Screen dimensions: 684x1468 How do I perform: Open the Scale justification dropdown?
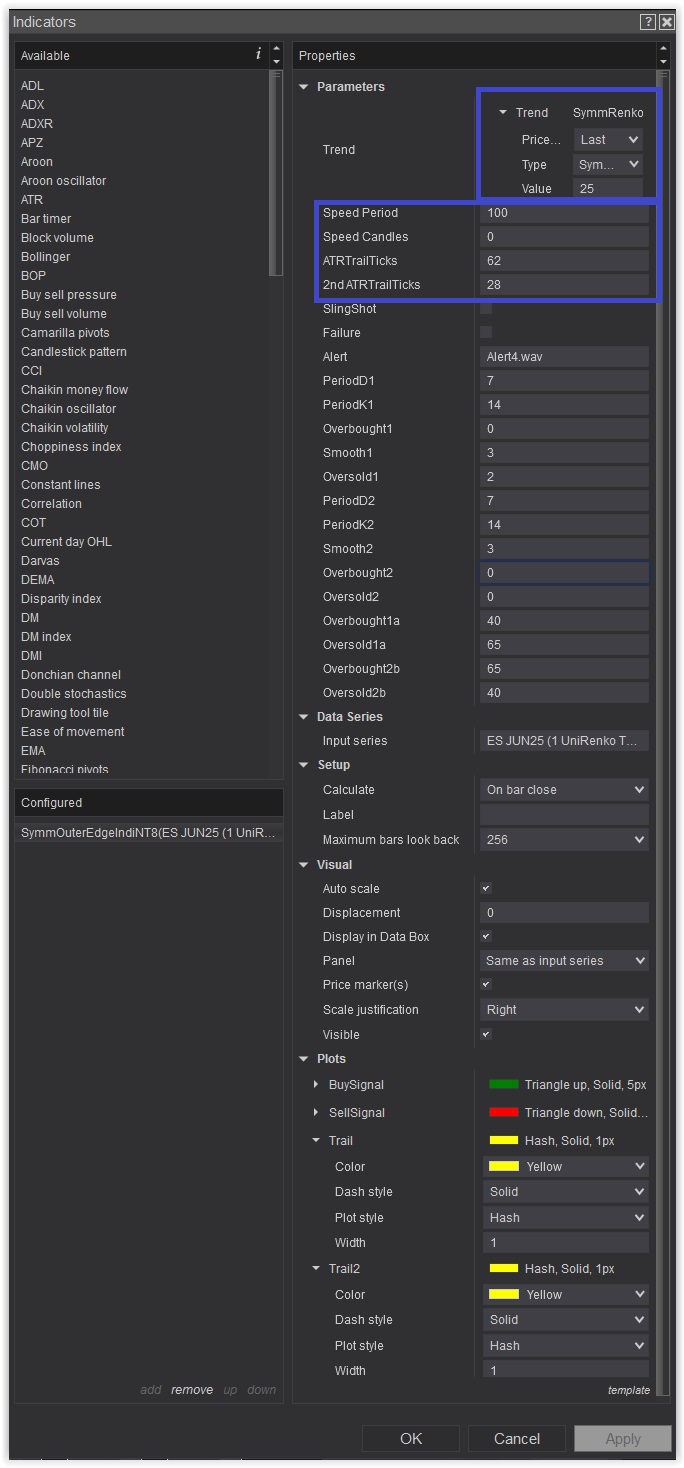coord(564,1010)
